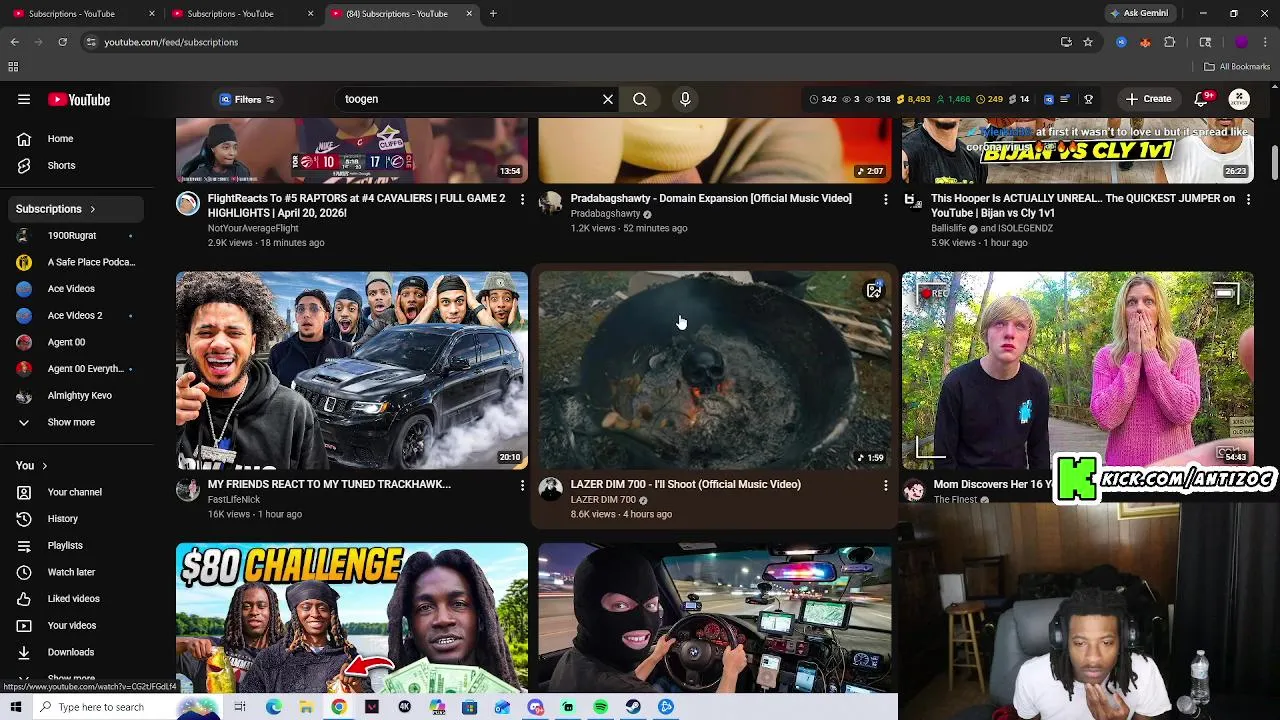Clear the search box with the X
Viewport: 1280px width, 720px height.
point(607,99)
